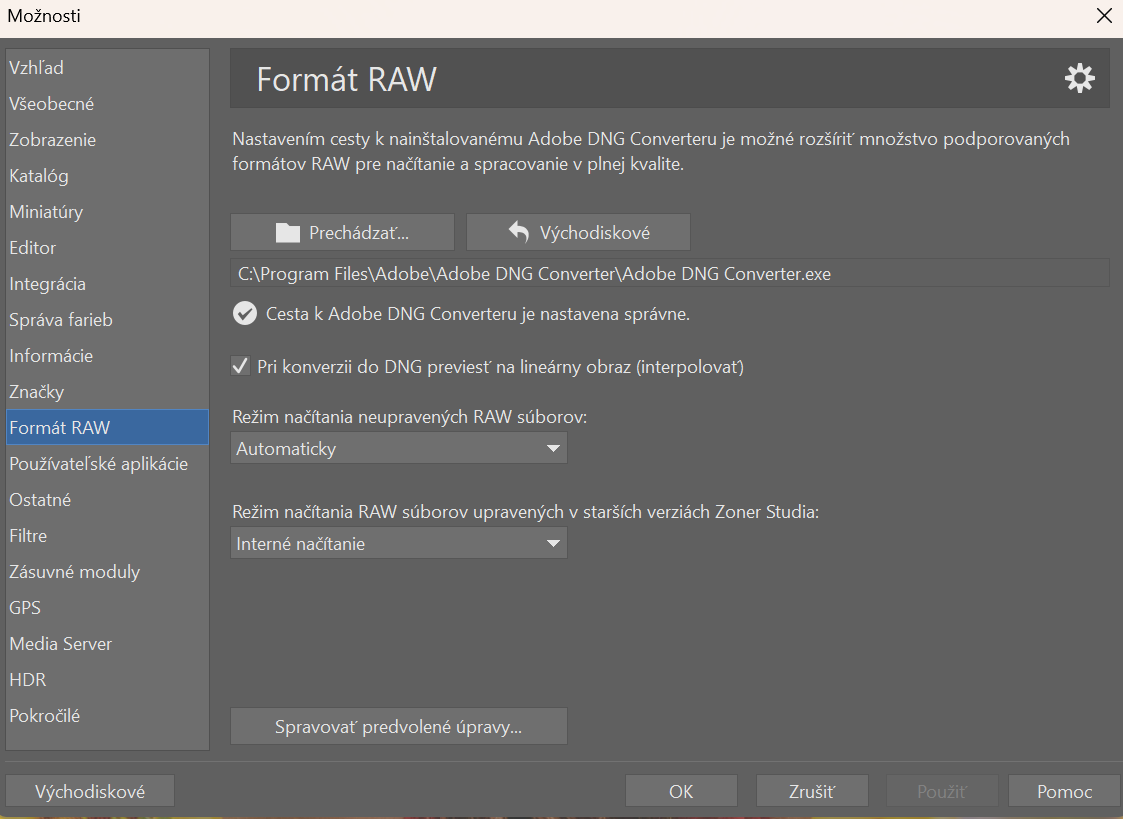Image resolution: width=1123 pixels, height=819 pixels.
Task: Click the text 'Cesta k Adobe DNG Converteru je nastavena správne.'
Action: click(478, 314)
